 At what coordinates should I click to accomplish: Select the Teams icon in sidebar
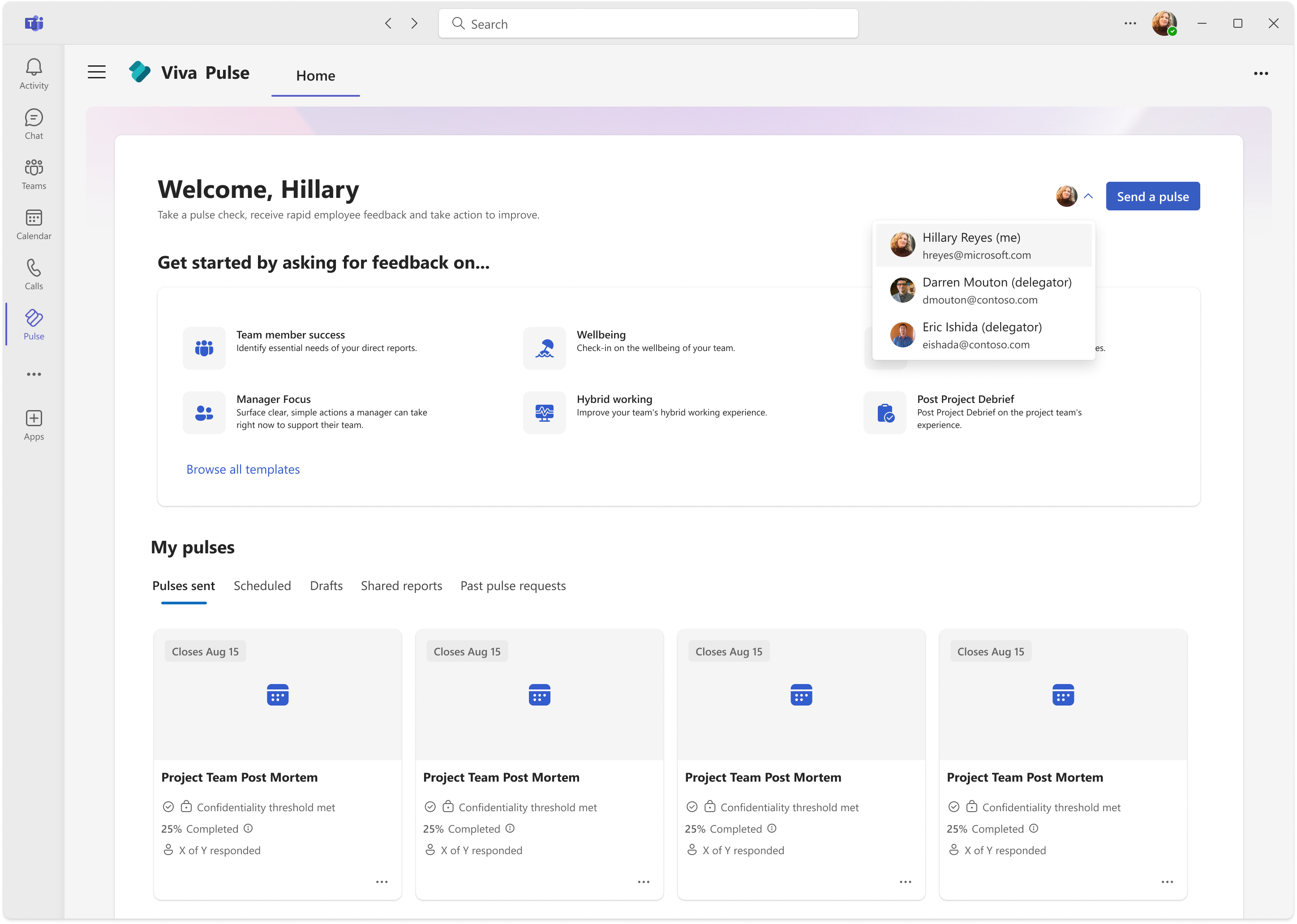[x=34, y=173]
